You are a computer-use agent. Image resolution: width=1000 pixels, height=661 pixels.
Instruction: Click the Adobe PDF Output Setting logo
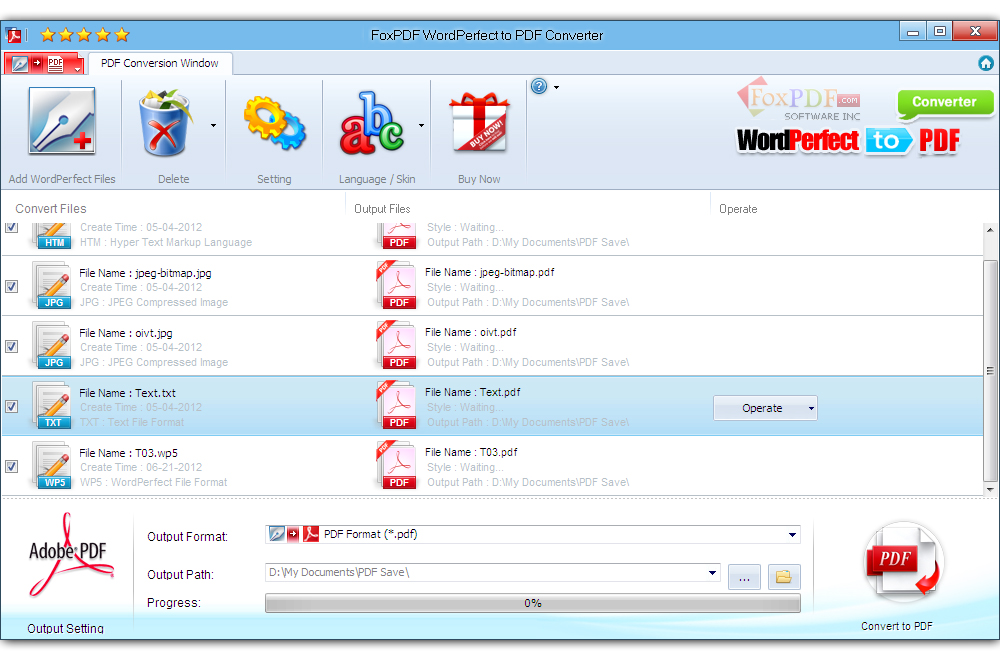point(70,555)
